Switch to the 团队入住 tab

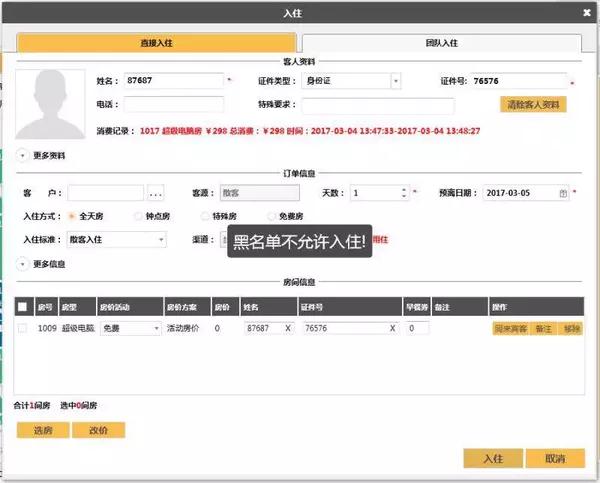(x=442, y=43)
